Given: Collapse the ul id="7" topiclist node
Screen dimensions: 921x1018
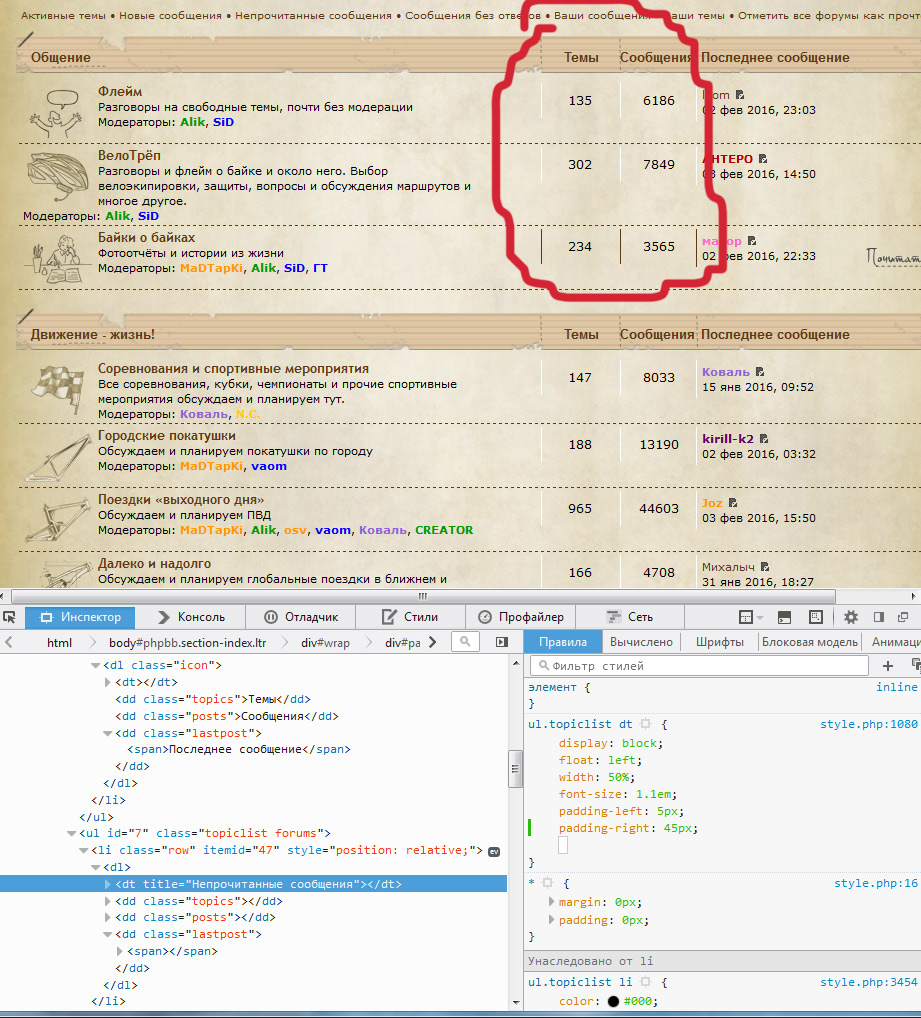Looking at the screenshot, I should pyautogui.click(x=71, y=833).
